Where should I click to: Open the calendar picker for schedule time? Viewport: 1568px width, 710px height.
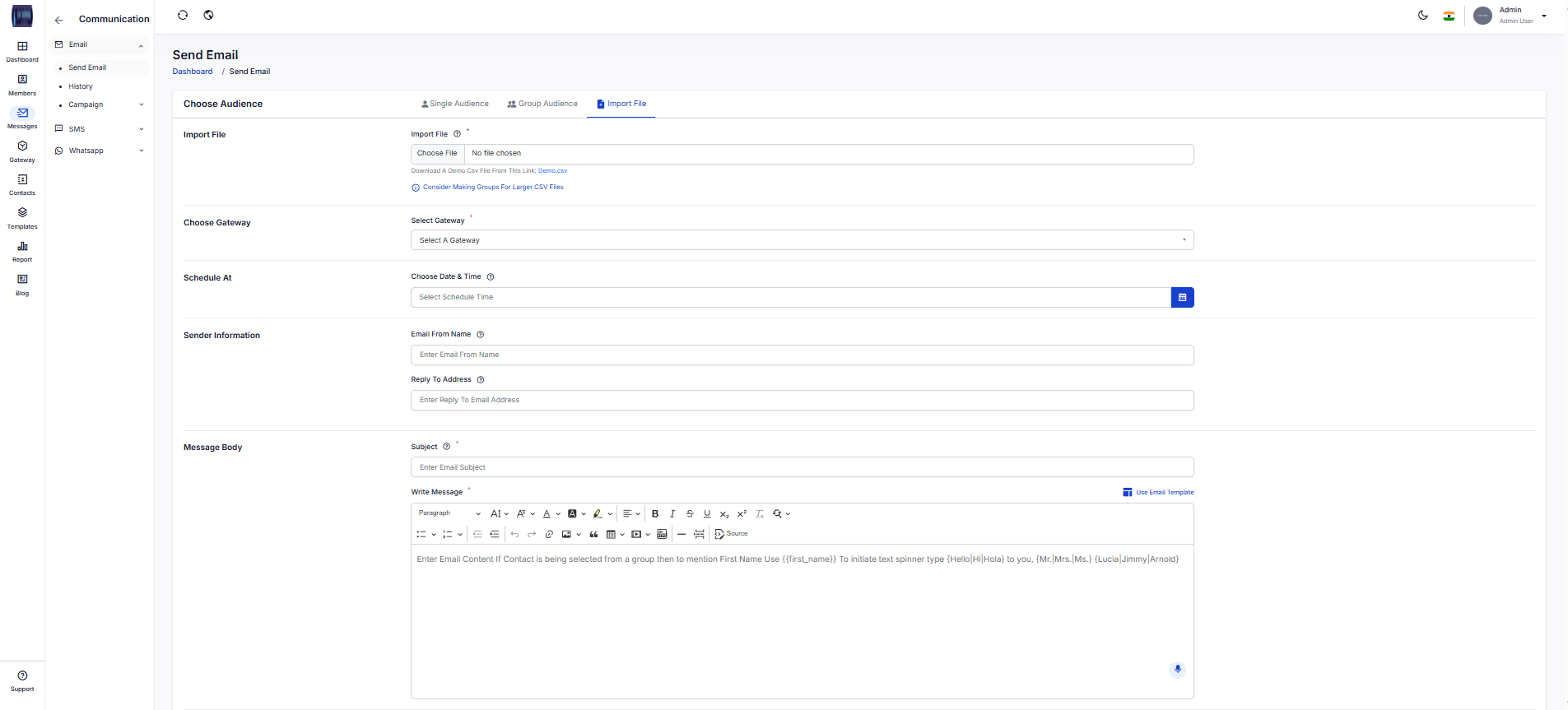(x=1182, y=298)
